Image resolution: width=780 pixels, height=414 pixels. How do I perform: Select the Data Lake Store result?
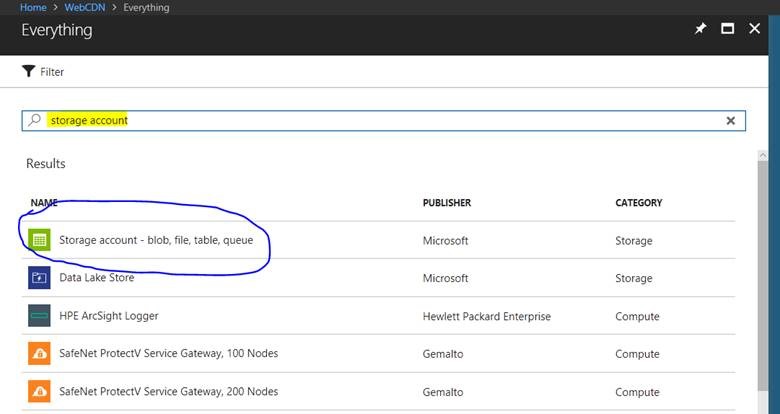(379, 278)
